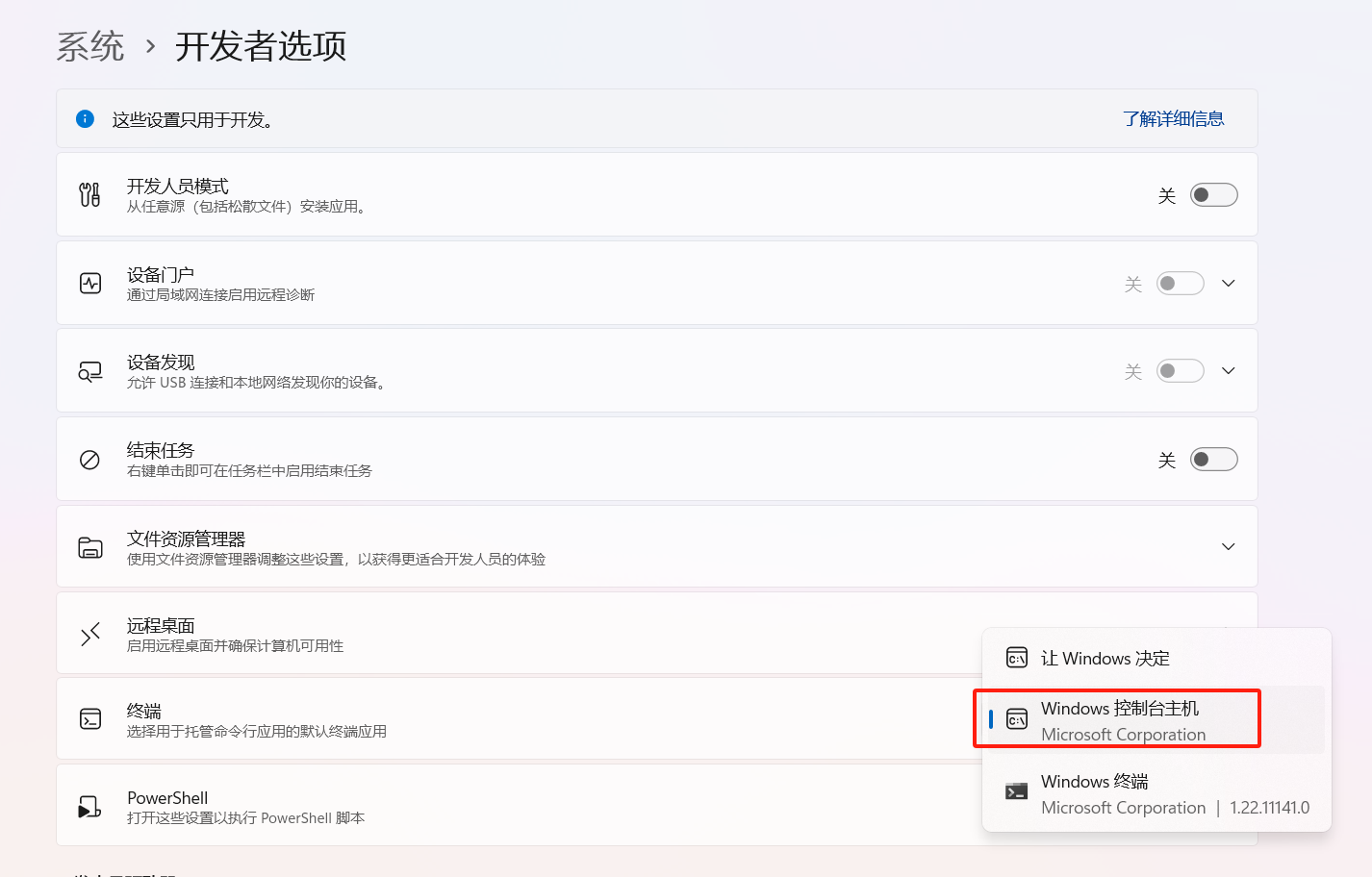
Task: Click the 这些设置只用于开发。 banner text
Action: point(192,120)
